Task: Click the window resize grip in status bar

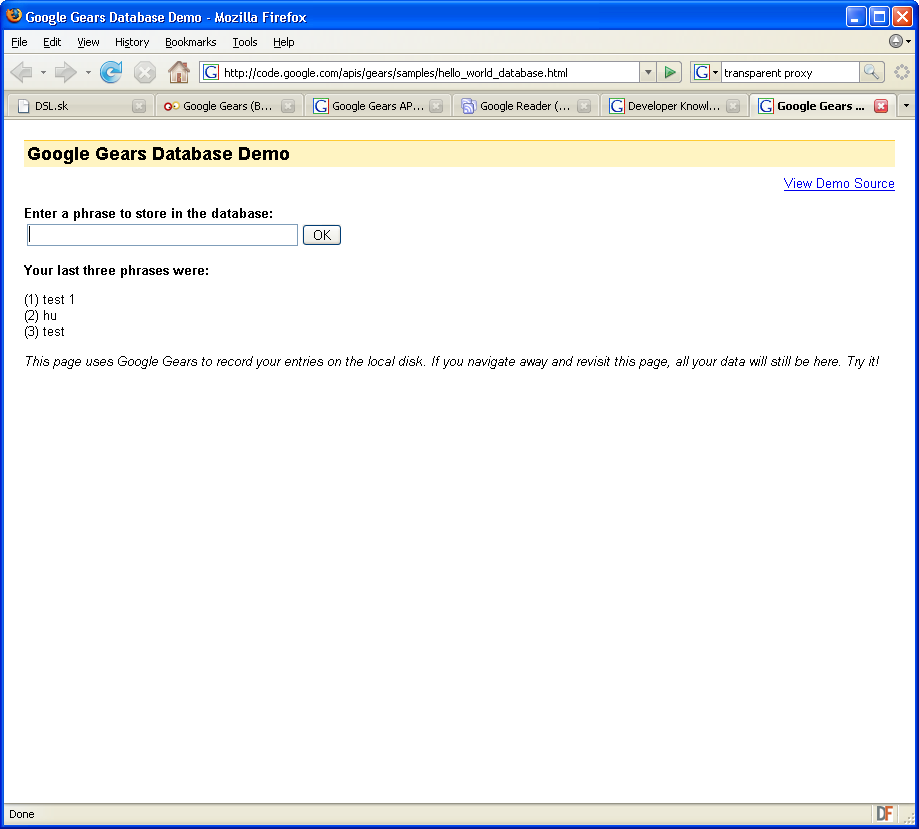Action: (x=909, y=818)
